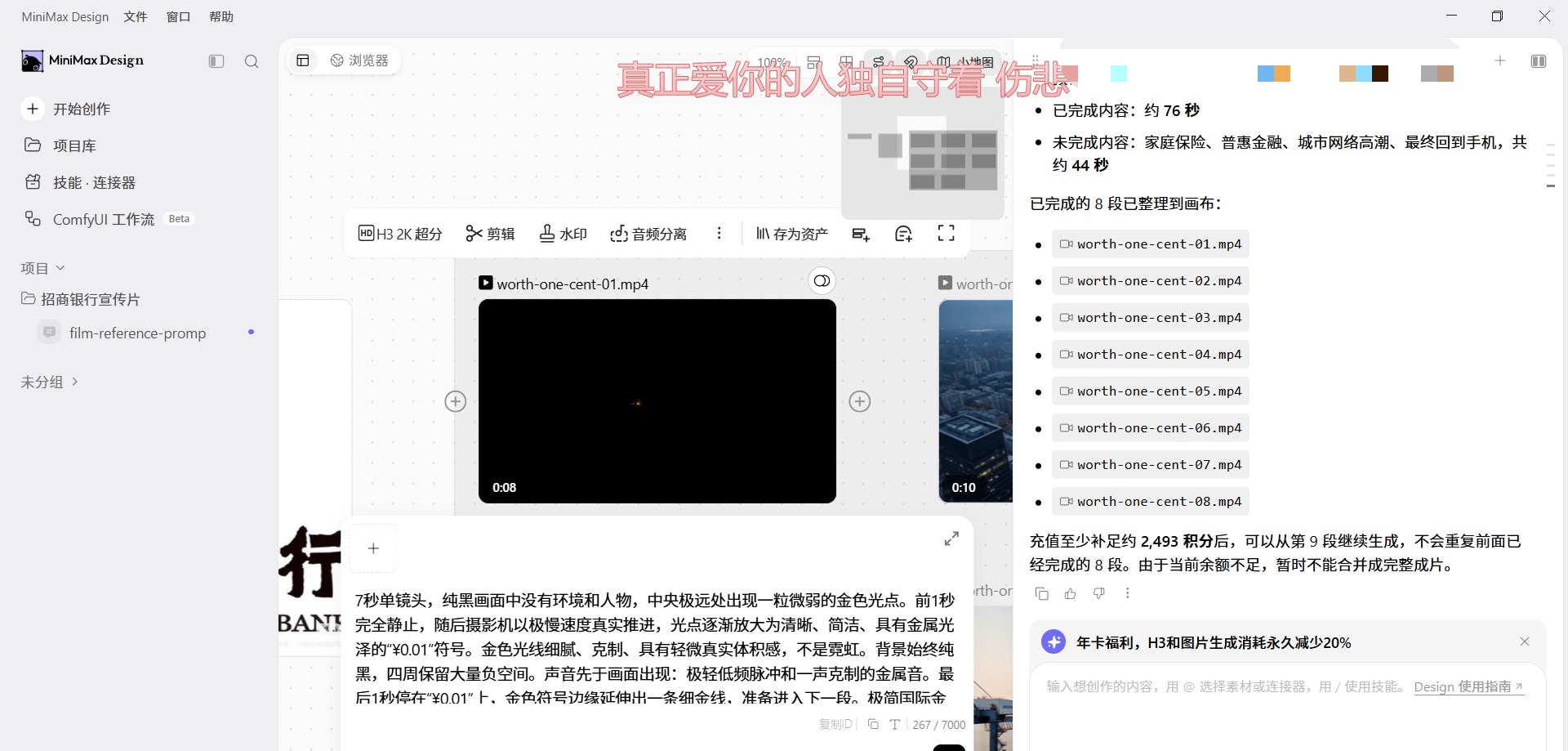Click the 音频分离 tool
The image size is (1568, 751).
[648, 234]
